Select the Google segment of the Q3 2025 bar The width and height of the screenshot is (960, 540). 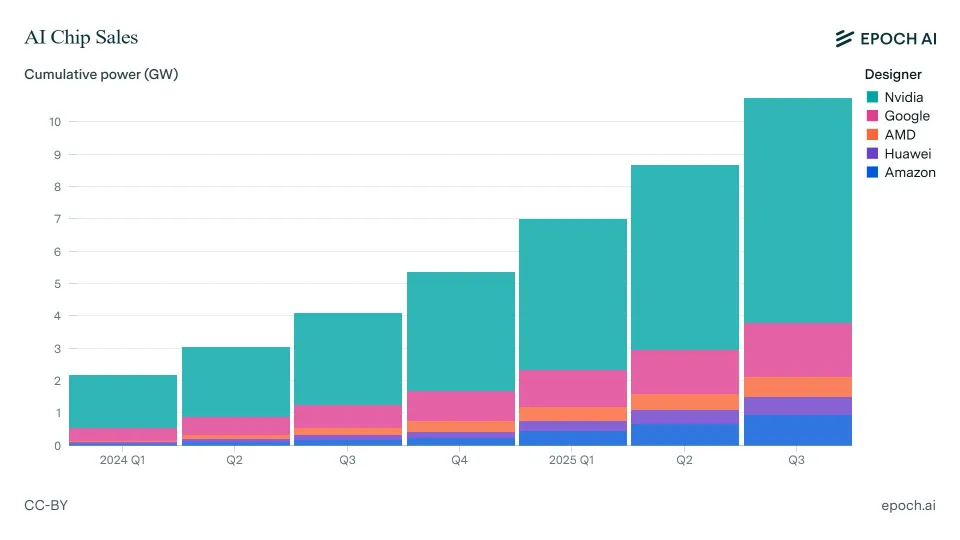pyautogui.click(x=797, y=350)
